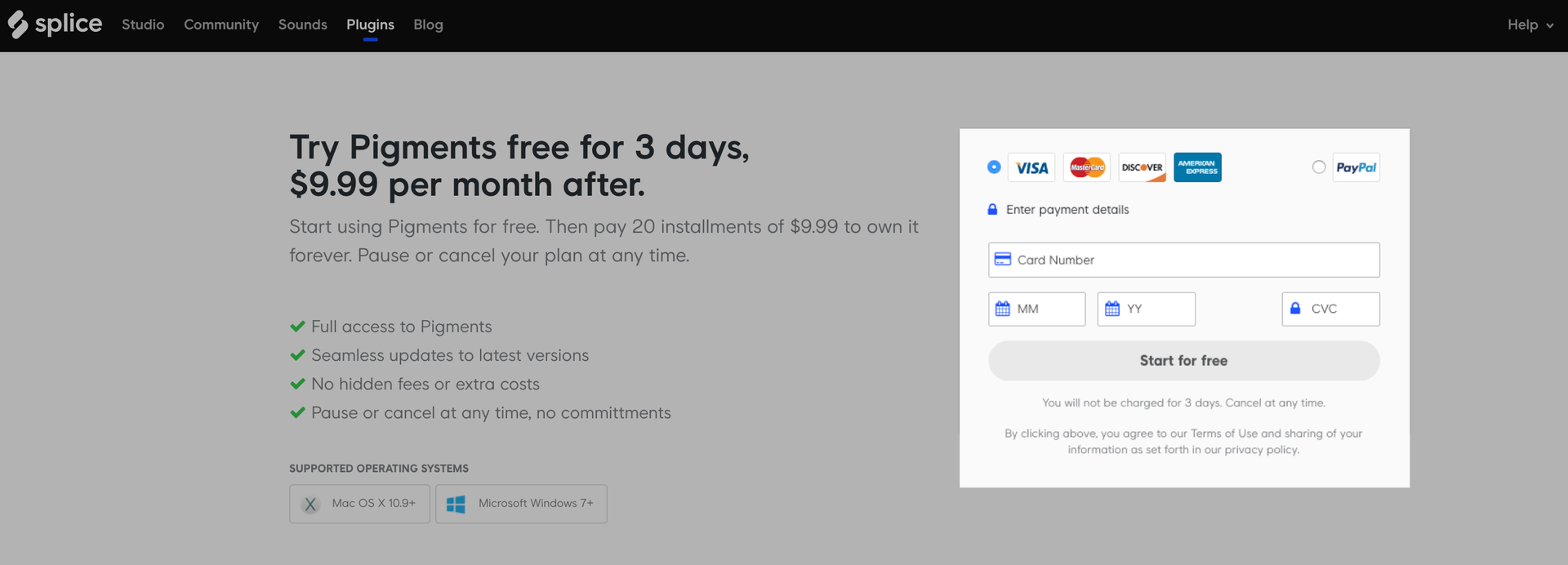Screen dimensions: 1568x565
Task: Click the Discover card logo
Action: click(1142, 167)
